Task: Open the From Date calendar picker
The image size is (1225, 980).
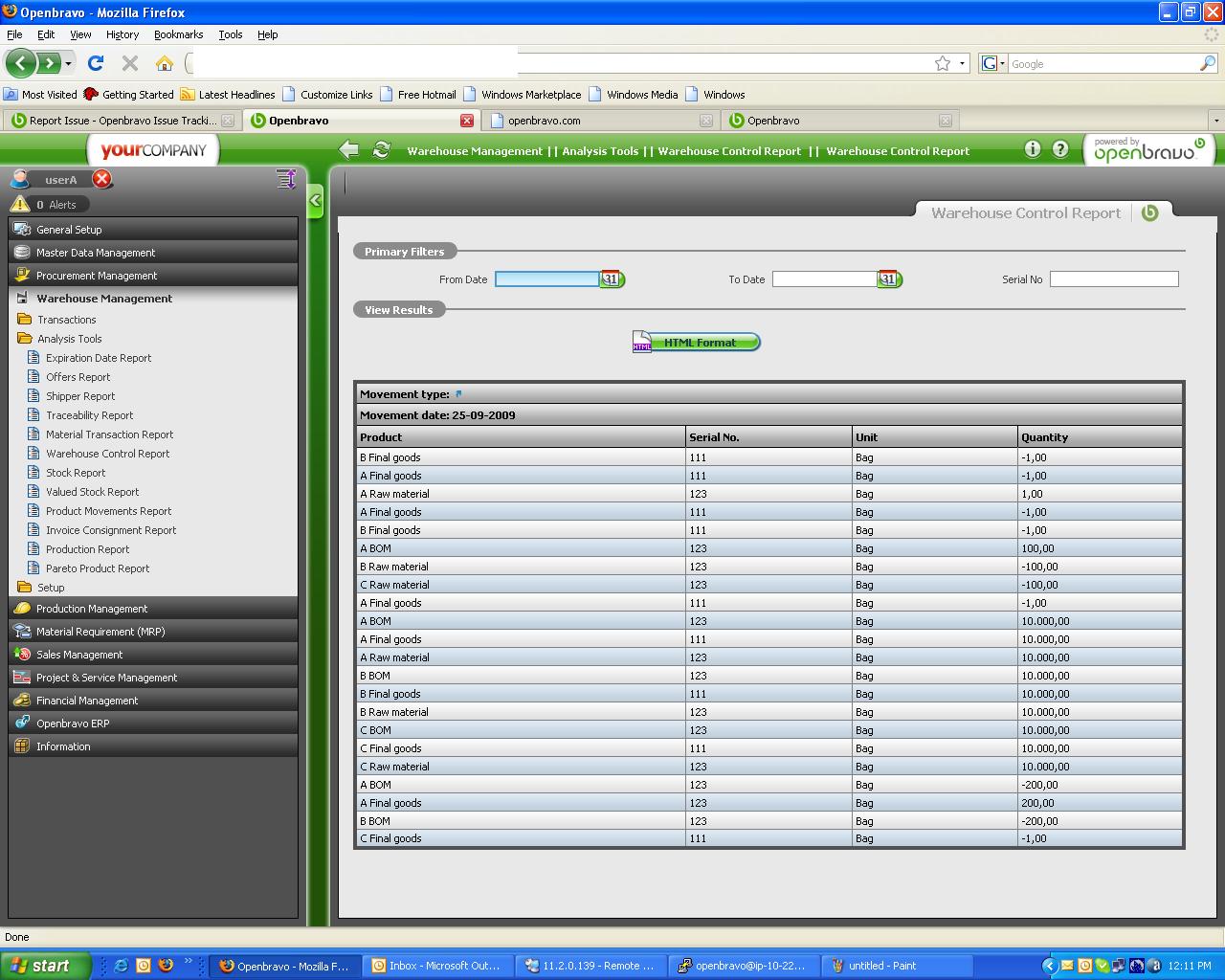Action: [x=612, y=279]
